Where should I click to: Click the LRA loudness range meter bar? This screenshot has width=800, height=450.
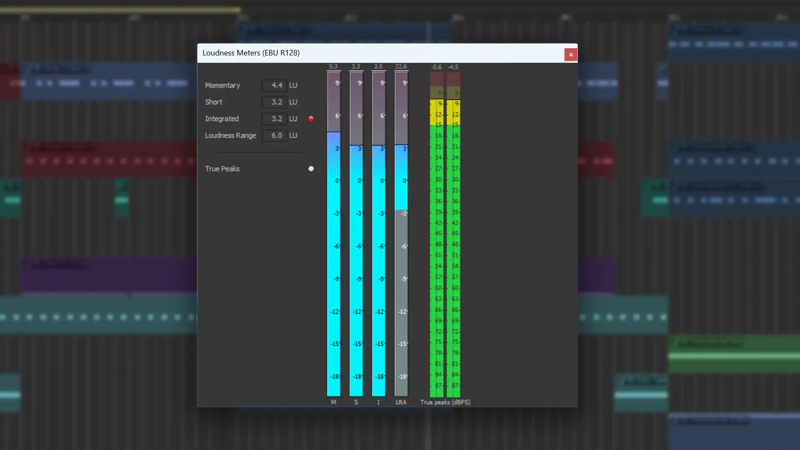pyautogui.click(x=401, y=234)
